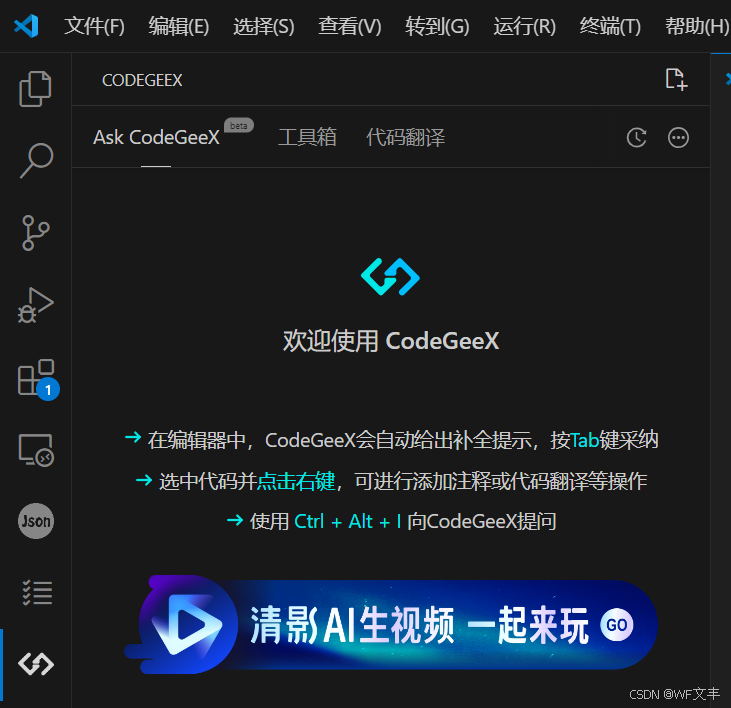Open the Json extension icon

click(x=36, y=521)
